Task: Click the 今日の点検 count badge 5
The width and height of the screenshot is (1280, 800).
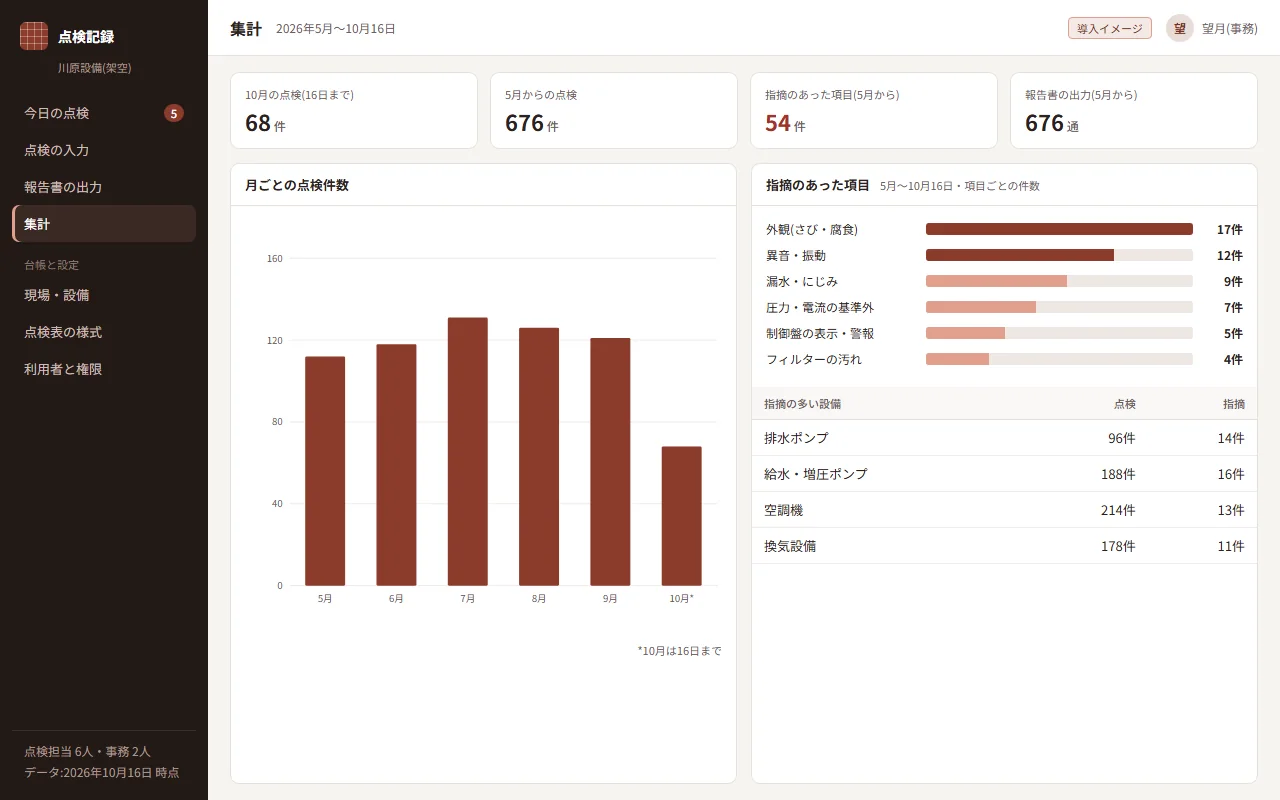Action: coord(174,113)
